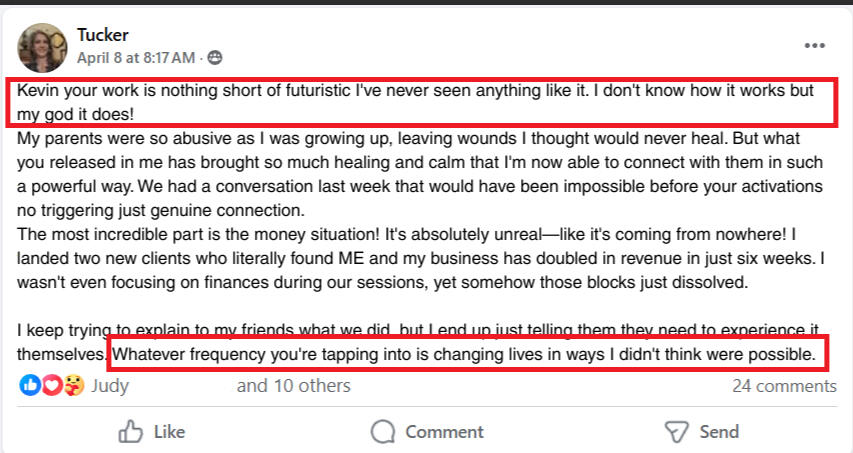Open Tucker's profile via name link
The image size is (853, 453).
coord(103,35)
